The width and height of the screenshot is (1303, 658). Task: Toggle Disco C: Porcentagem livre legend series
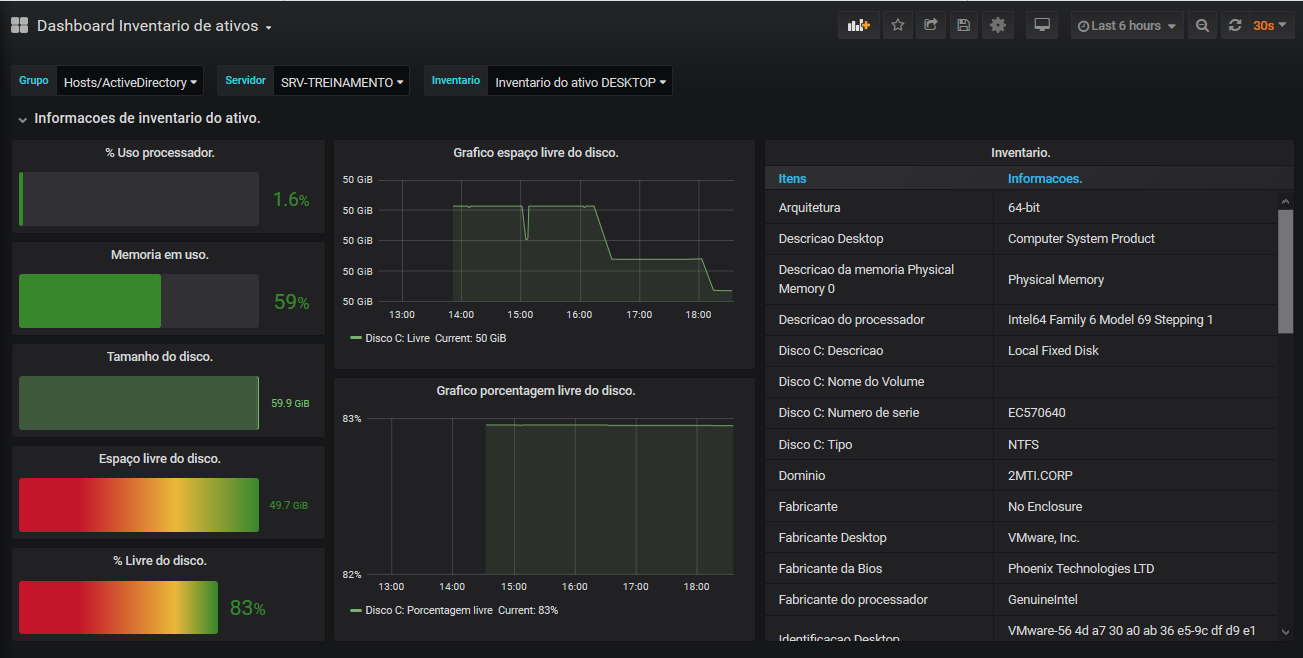point(428,610)
